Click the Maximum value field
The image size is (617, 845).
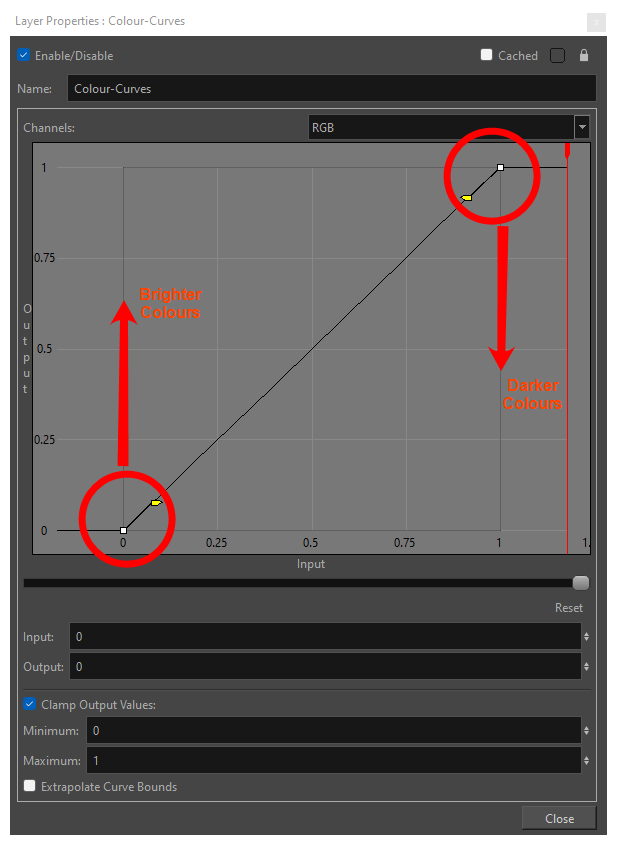[x=334, y=760]
